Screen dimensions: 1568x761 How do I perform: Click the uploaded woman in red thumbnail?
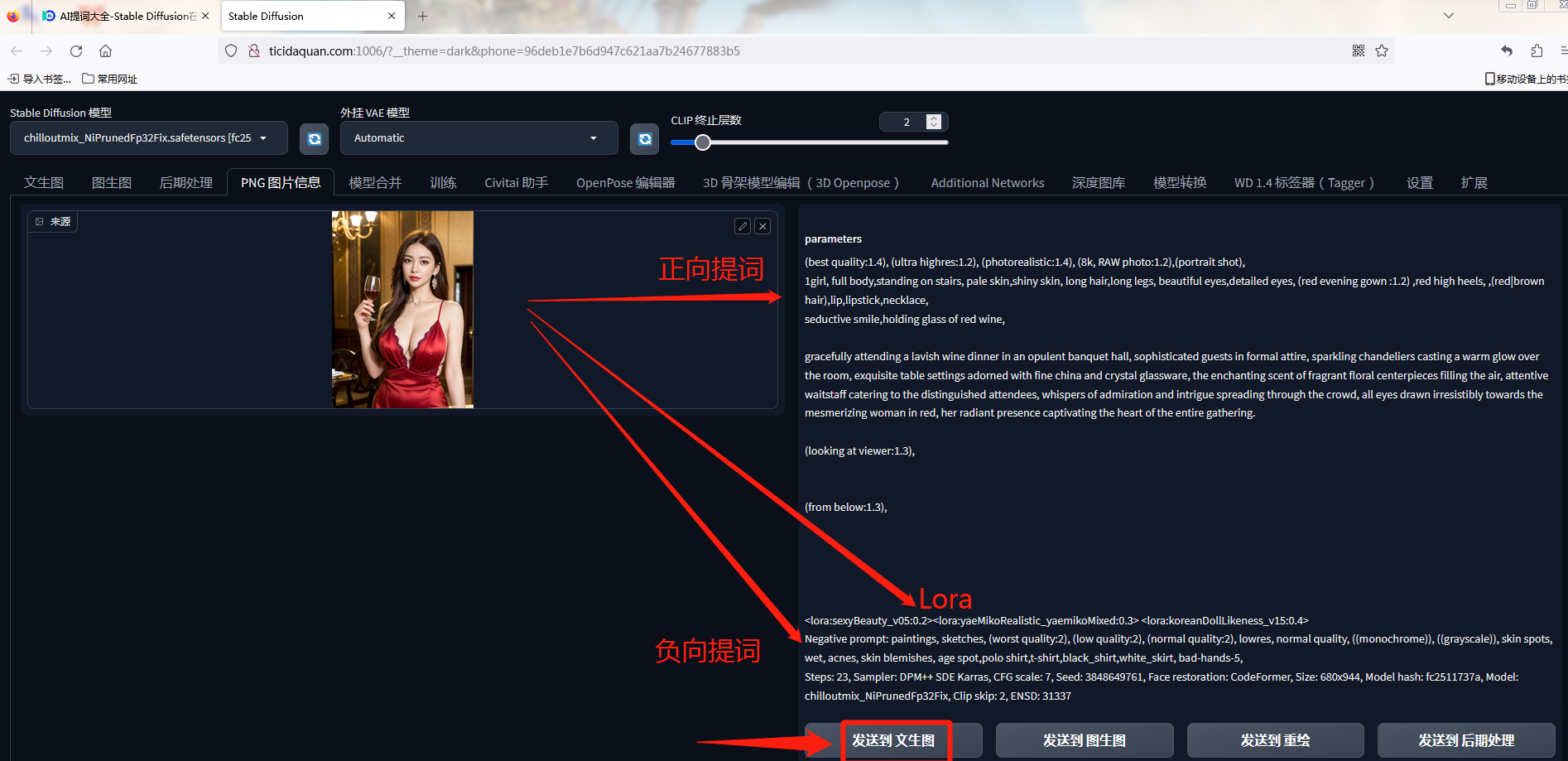[402, 309]
